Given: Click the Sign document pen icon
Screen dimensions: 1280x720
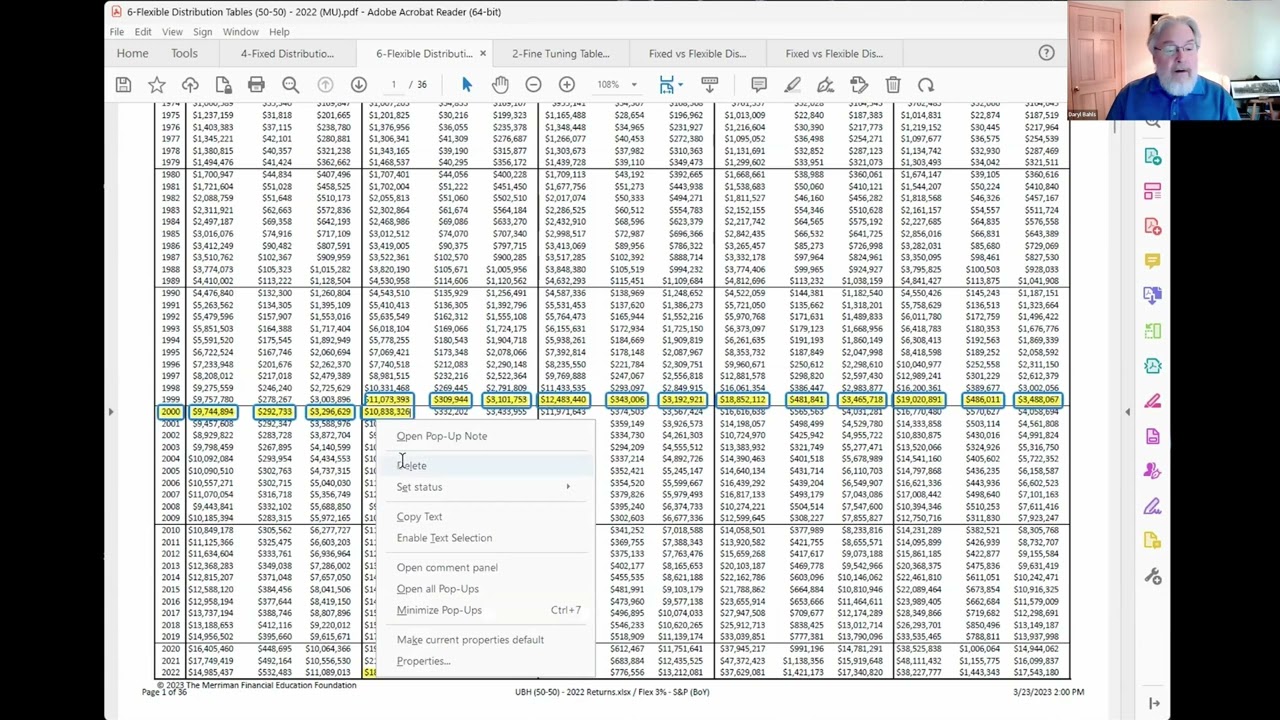Looking at the screenshot, I should coord(825,85).
